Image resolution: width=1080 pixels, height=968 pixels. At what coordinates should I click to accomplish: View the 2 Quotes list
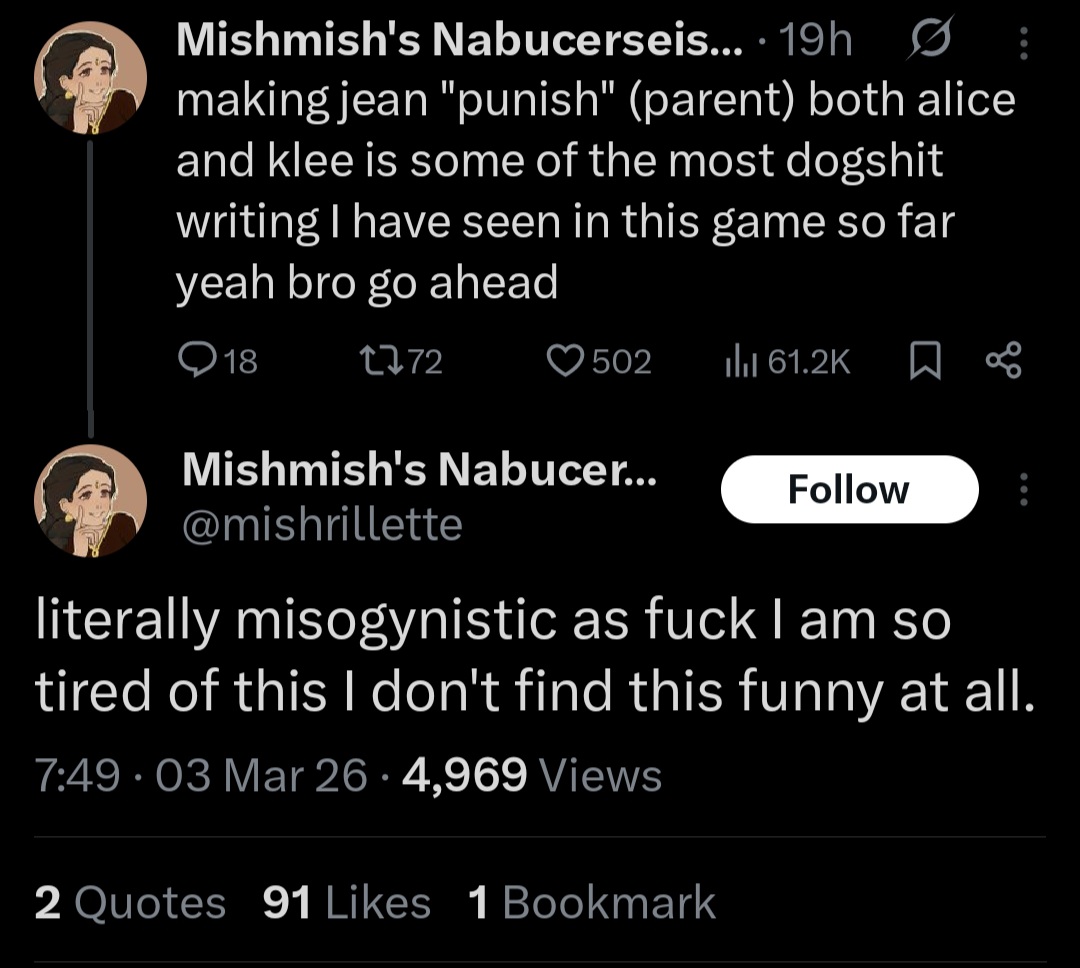(130, 902)
